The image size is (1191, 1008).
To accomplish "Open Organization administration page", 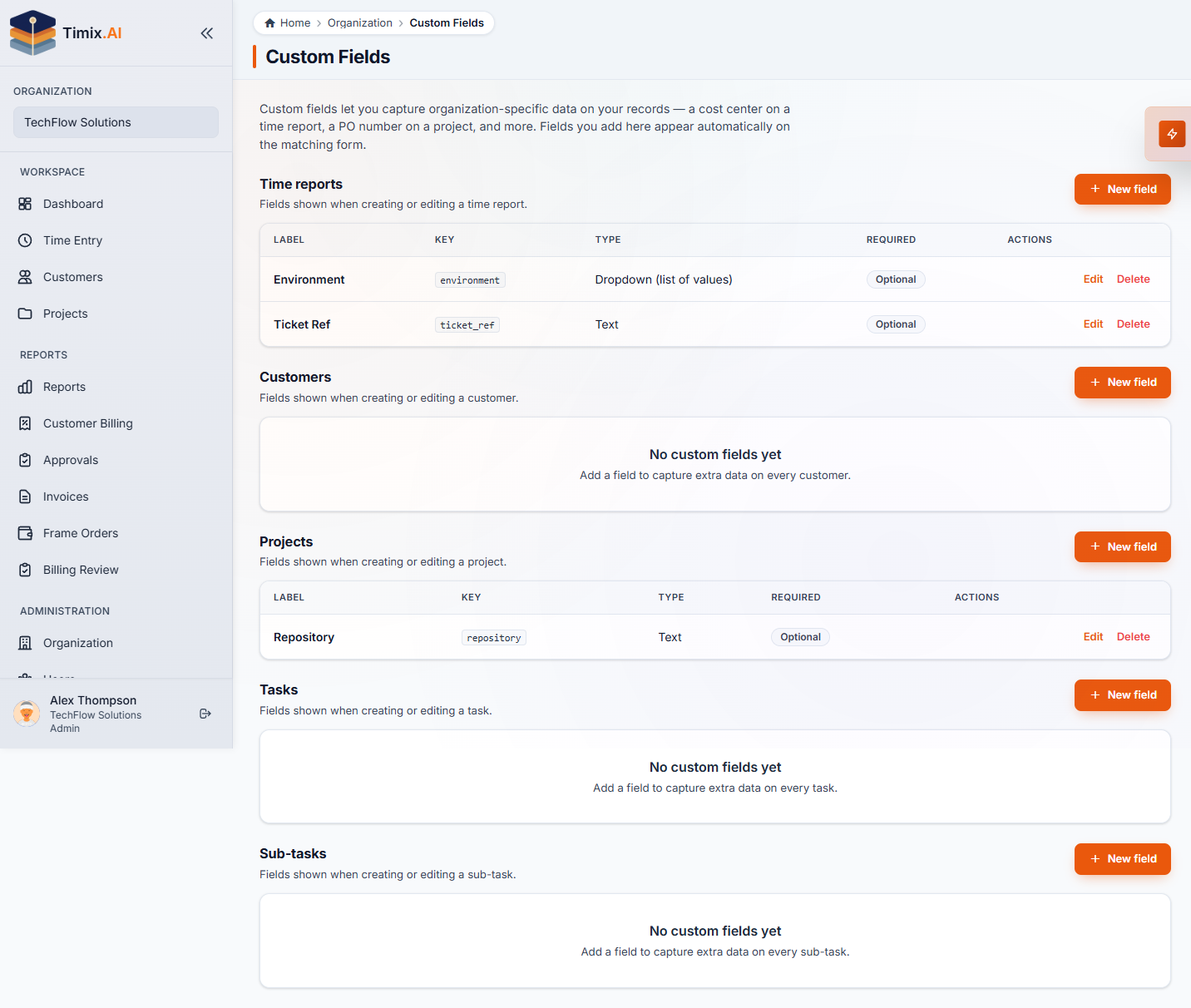I will pyautogui.click(x=116, y=643).
